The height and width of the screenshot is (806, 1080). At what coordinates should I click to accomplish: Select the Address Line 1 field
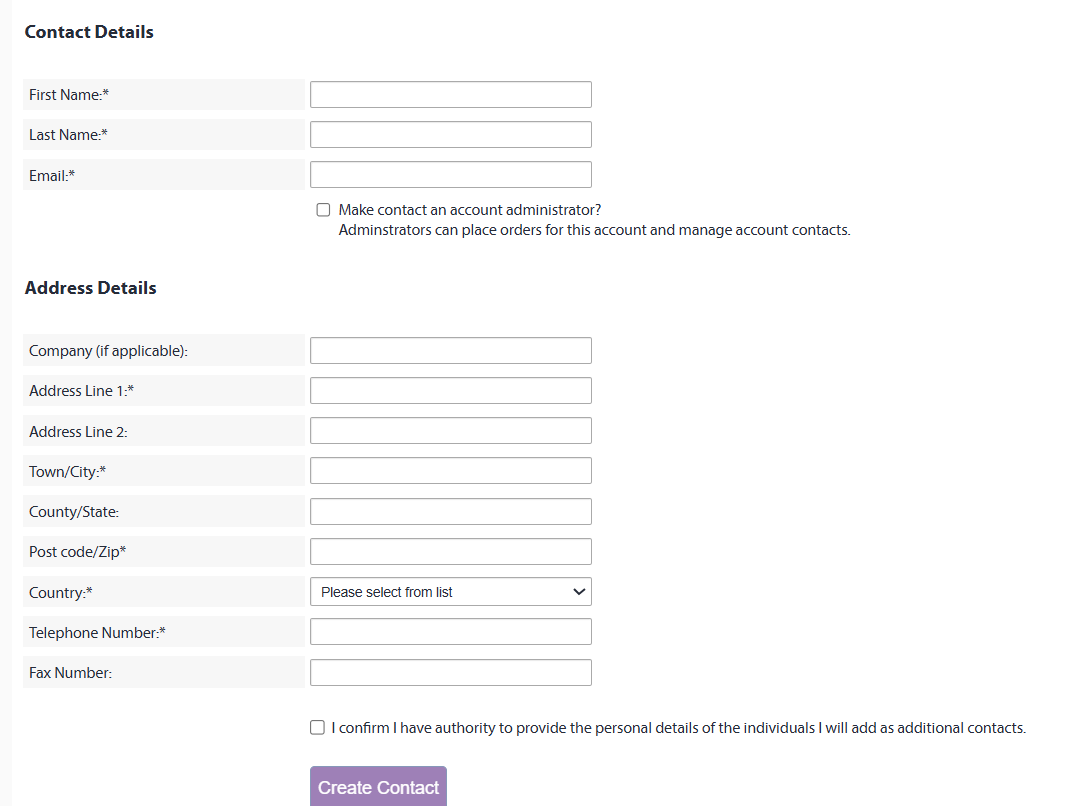coord(450,391)
